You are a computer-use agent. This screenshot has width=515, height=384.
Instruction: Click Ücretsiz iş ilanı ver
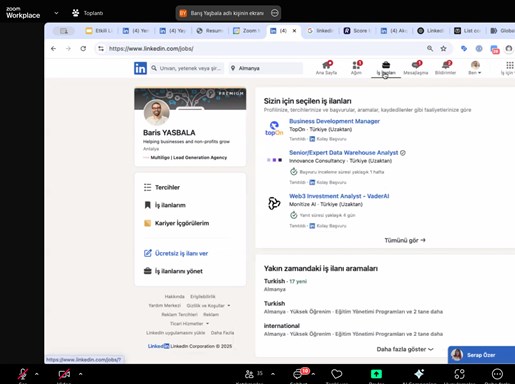pos(176,253)
